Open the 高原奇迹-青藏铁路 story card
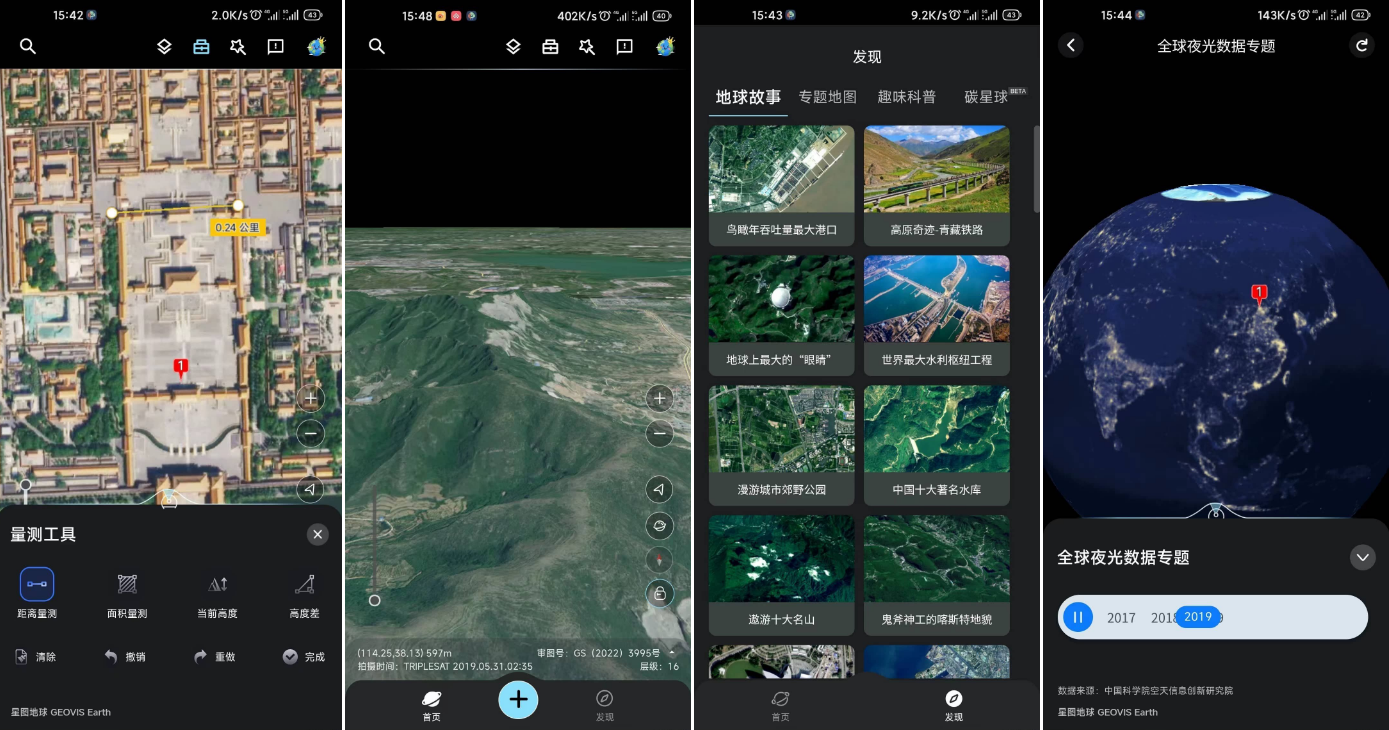This screenshot has height=730, width=1389. [937, 186]
